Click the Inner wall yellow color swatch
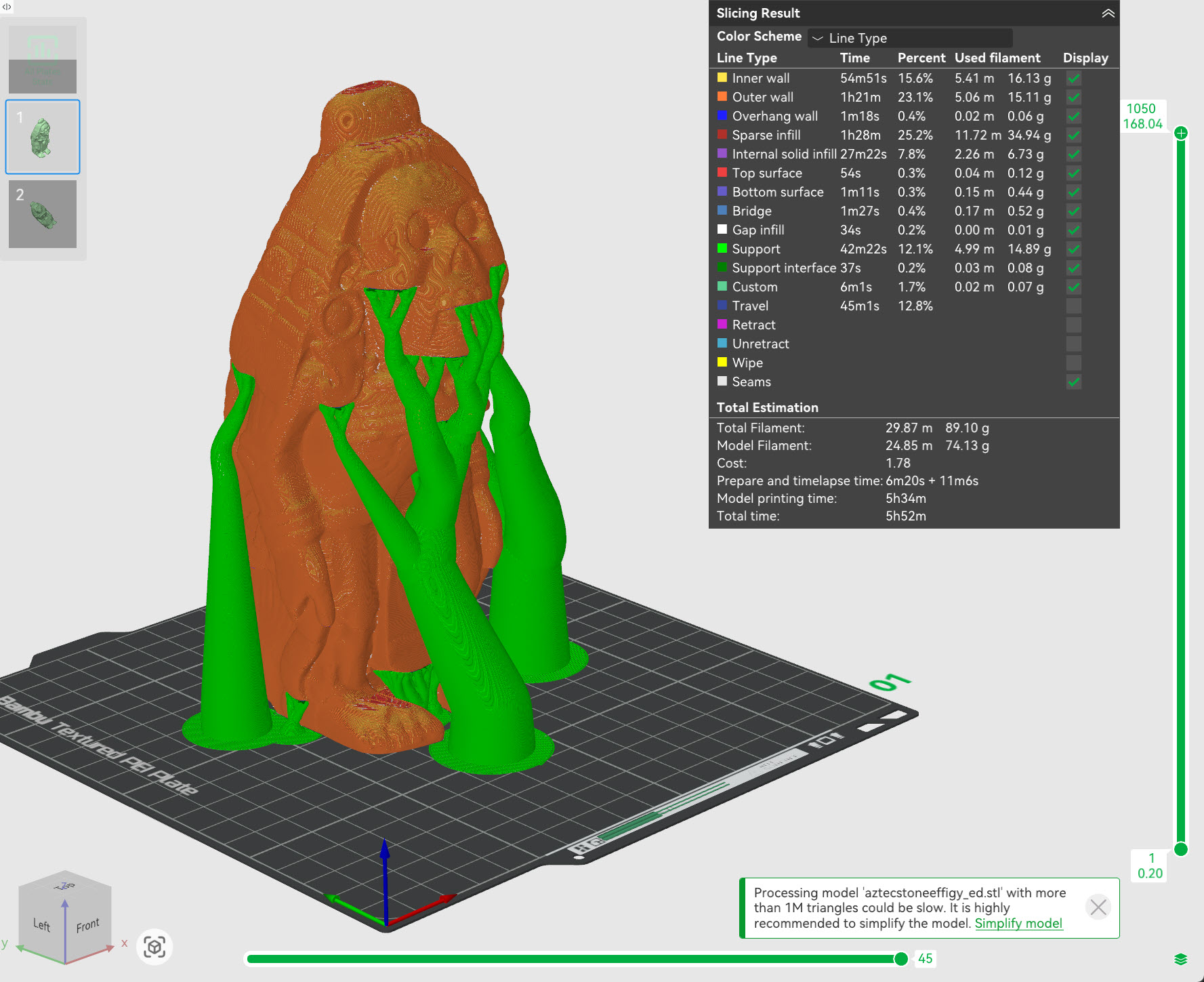This screenshot has height=982, width=1204. 722,77
